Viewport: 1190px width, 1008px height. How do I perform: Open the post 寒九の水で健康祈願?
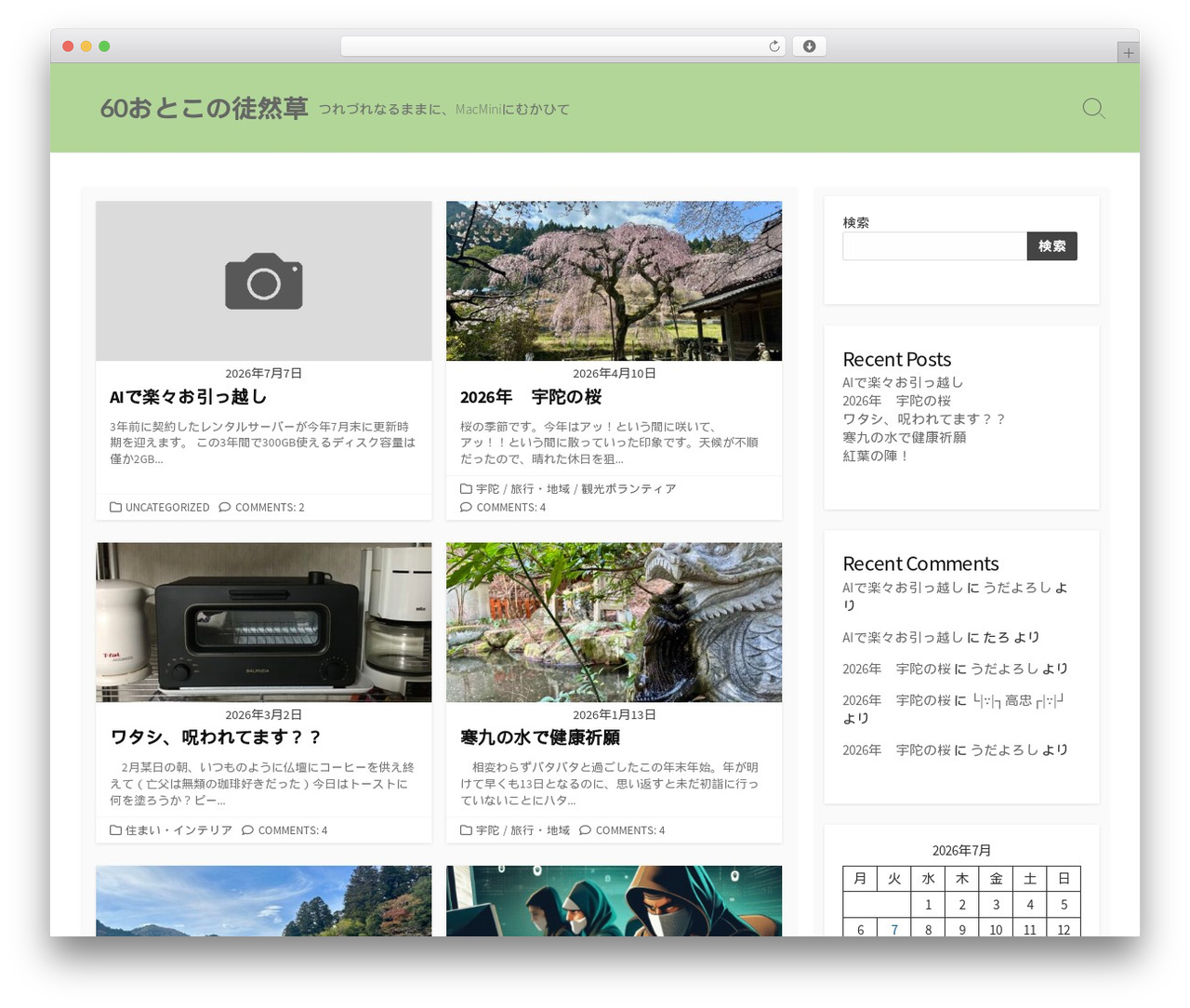tap(540, 737)
